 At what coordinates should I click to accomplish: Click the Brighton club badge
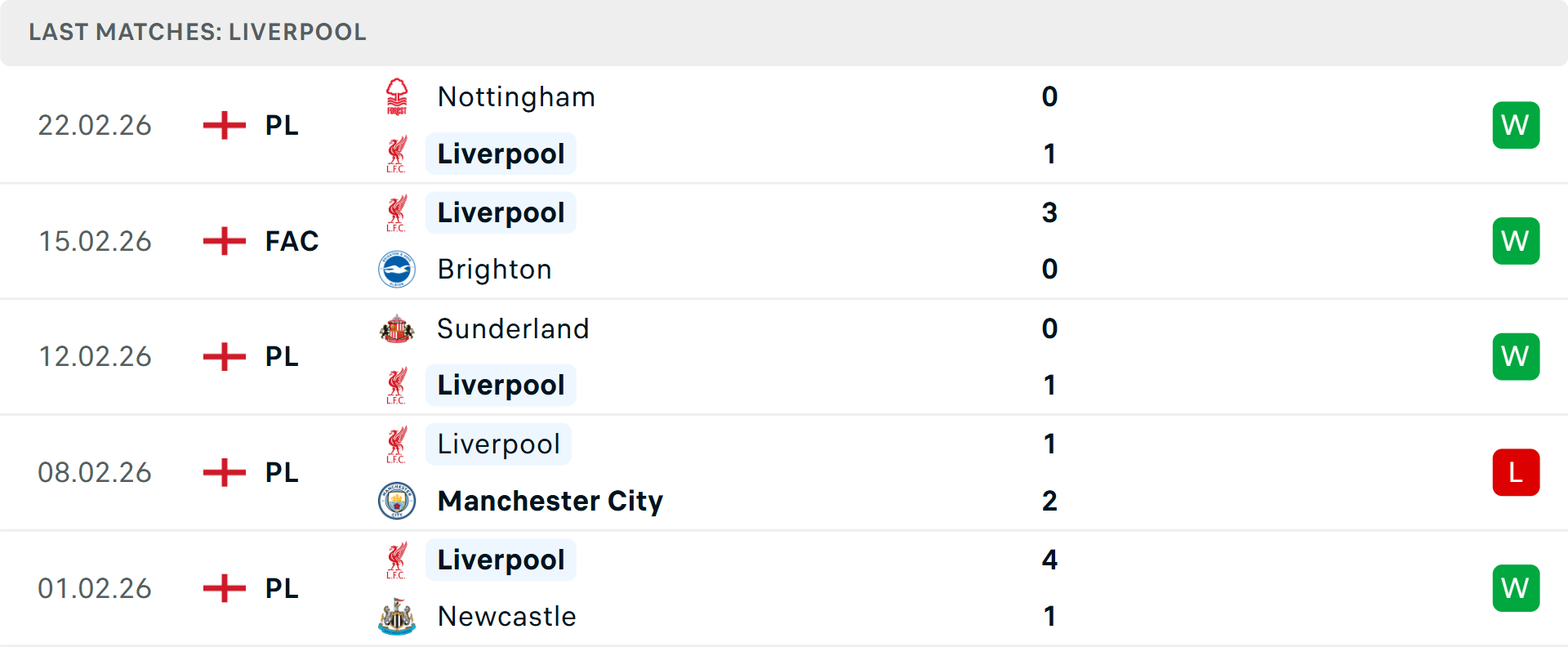tap(397, 270)
